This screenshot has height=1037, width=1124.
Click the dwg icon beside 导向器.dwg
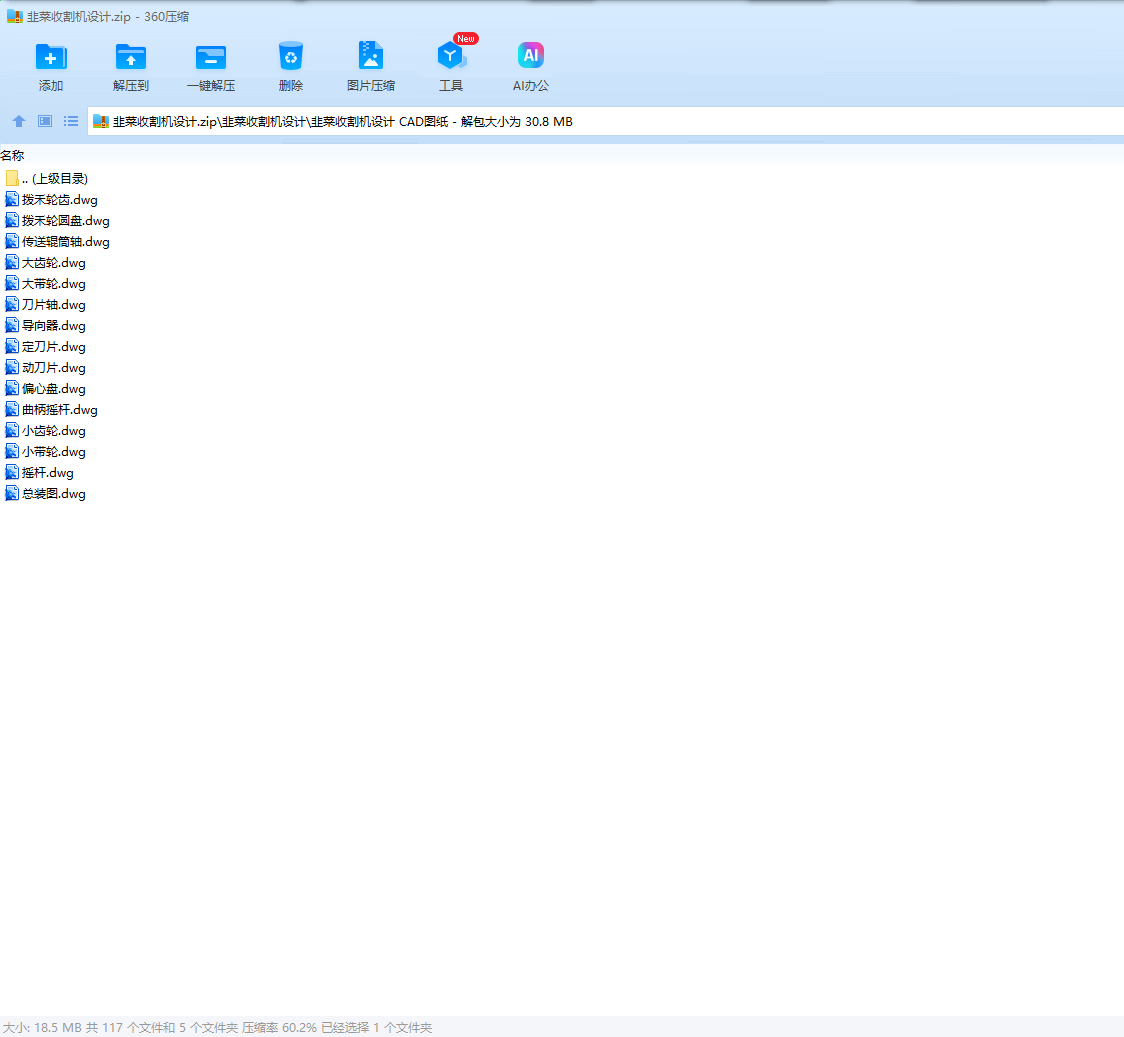click(12, 325)
